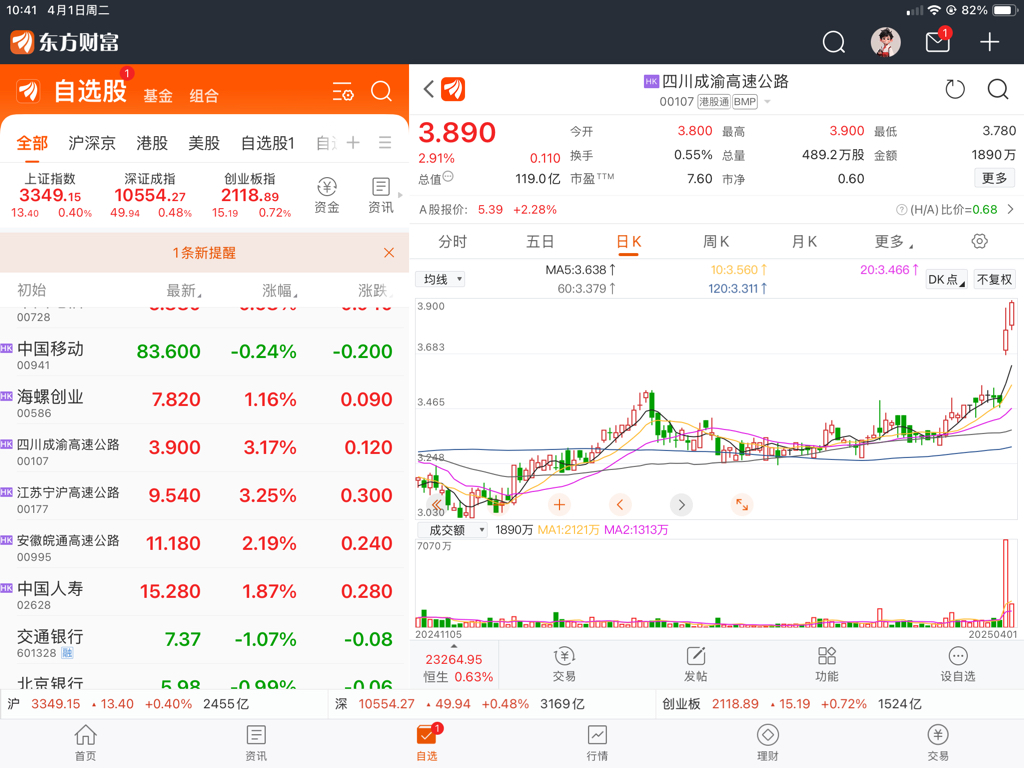Open 不复权 adjustment selector
1024x768 pixels.
click(994, 280)
